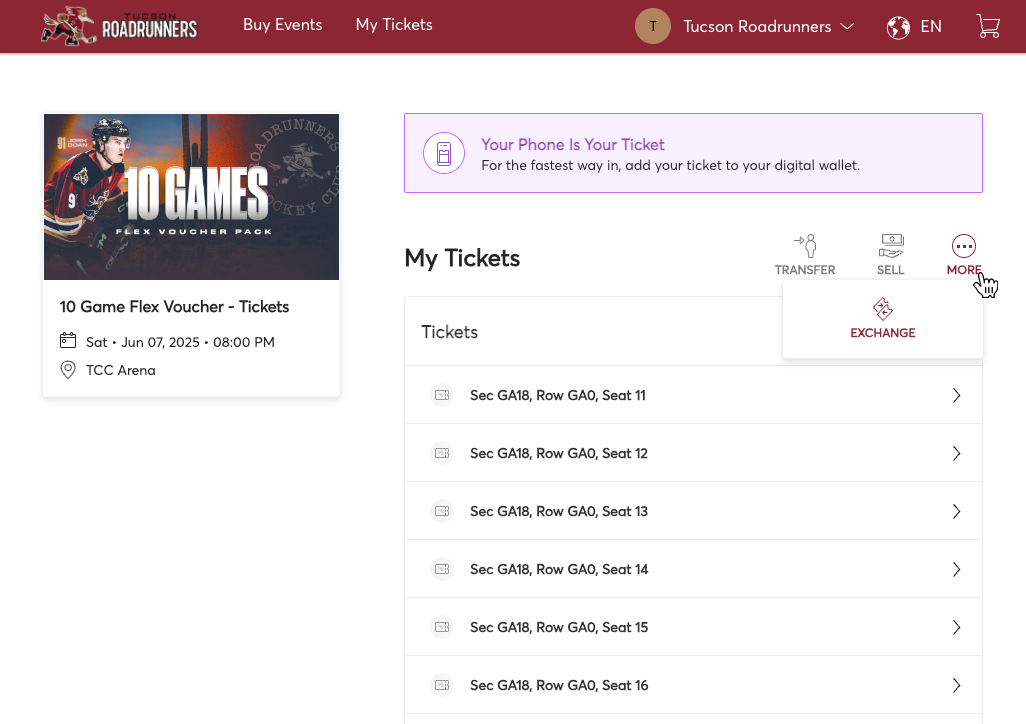The image size is (1026, 724).
Task: Go to My Tickets in navigation bar
Action: point(394,25)
